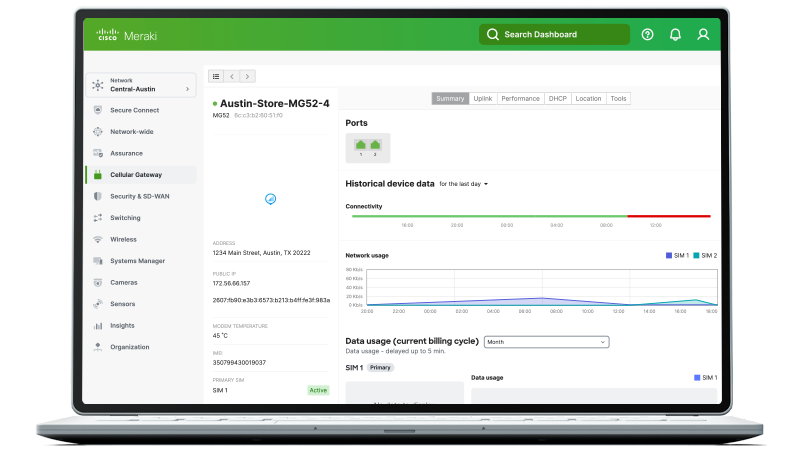Click the Austin-Store-MG52-4 device name
The width and height of the screenshot is (800, 450).
(x=274, y=104)
